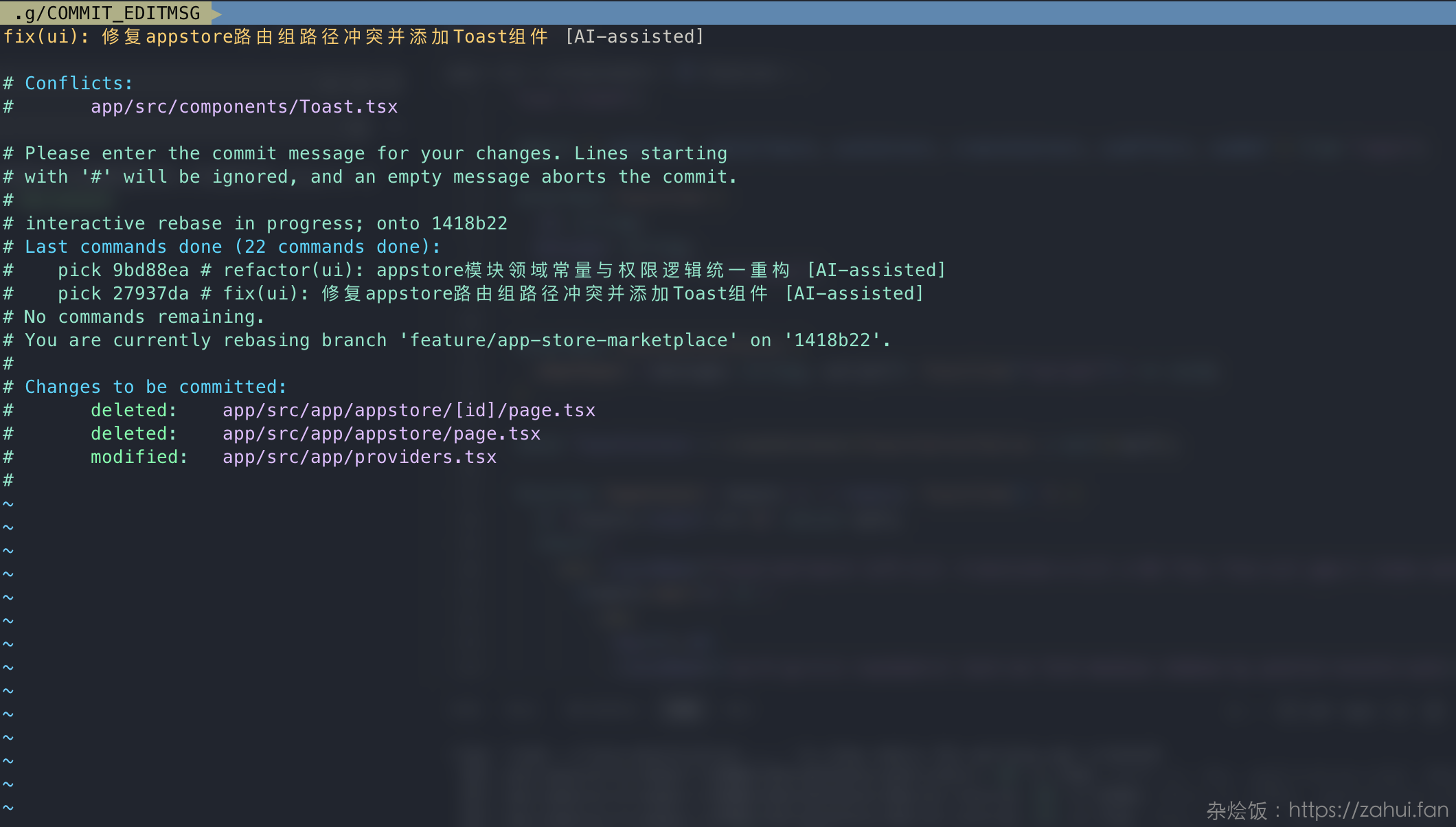Place cursor on the top fix(ui) commit message line
The width and height of the screenshot is (1456, 827).
[x=354, y=36]
